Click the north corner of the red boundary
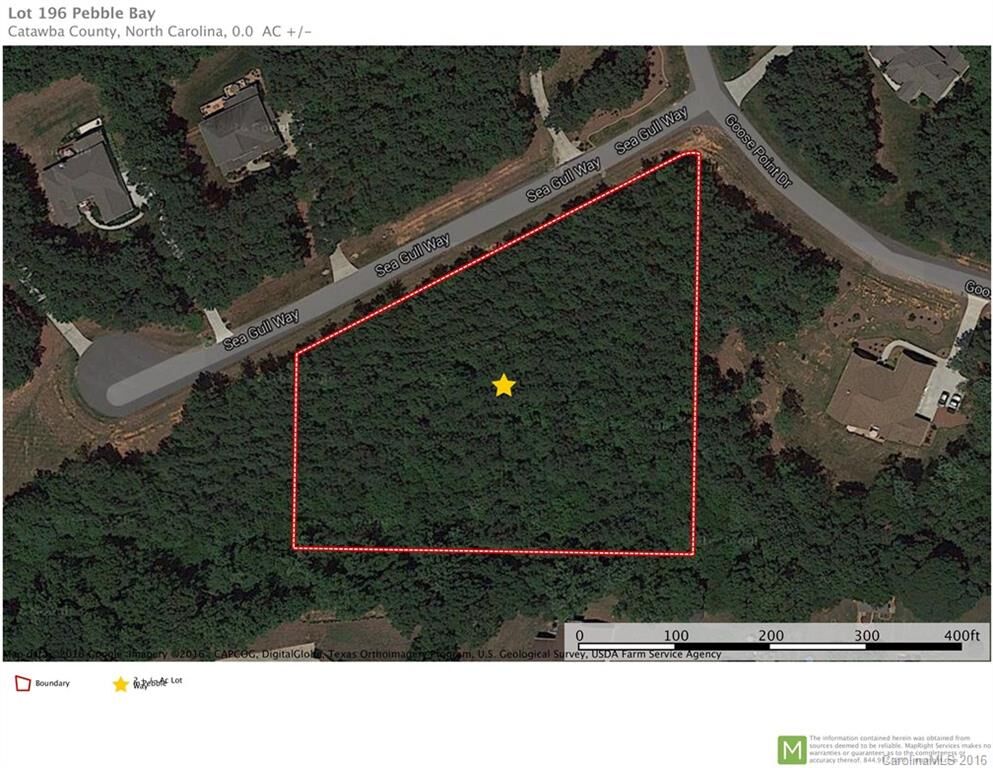Image resolution: width=993 pixels, height=768 pixels. pos(695,153)
